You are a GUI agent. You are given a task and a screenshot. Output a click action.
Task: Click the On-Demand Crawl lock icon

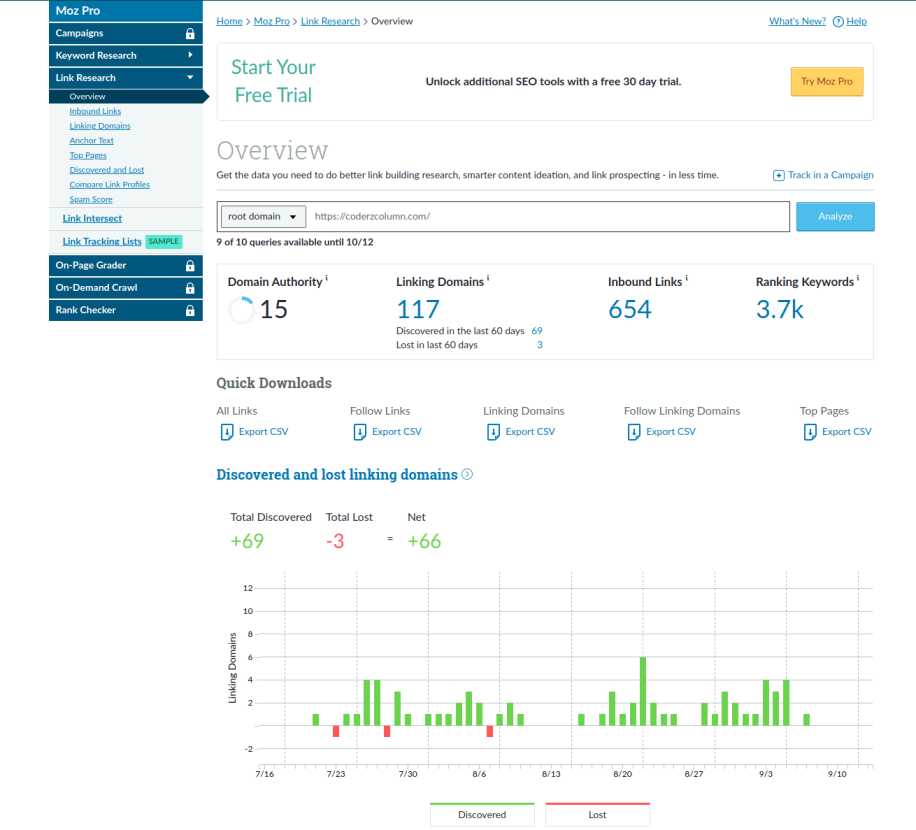coord(190,288)
